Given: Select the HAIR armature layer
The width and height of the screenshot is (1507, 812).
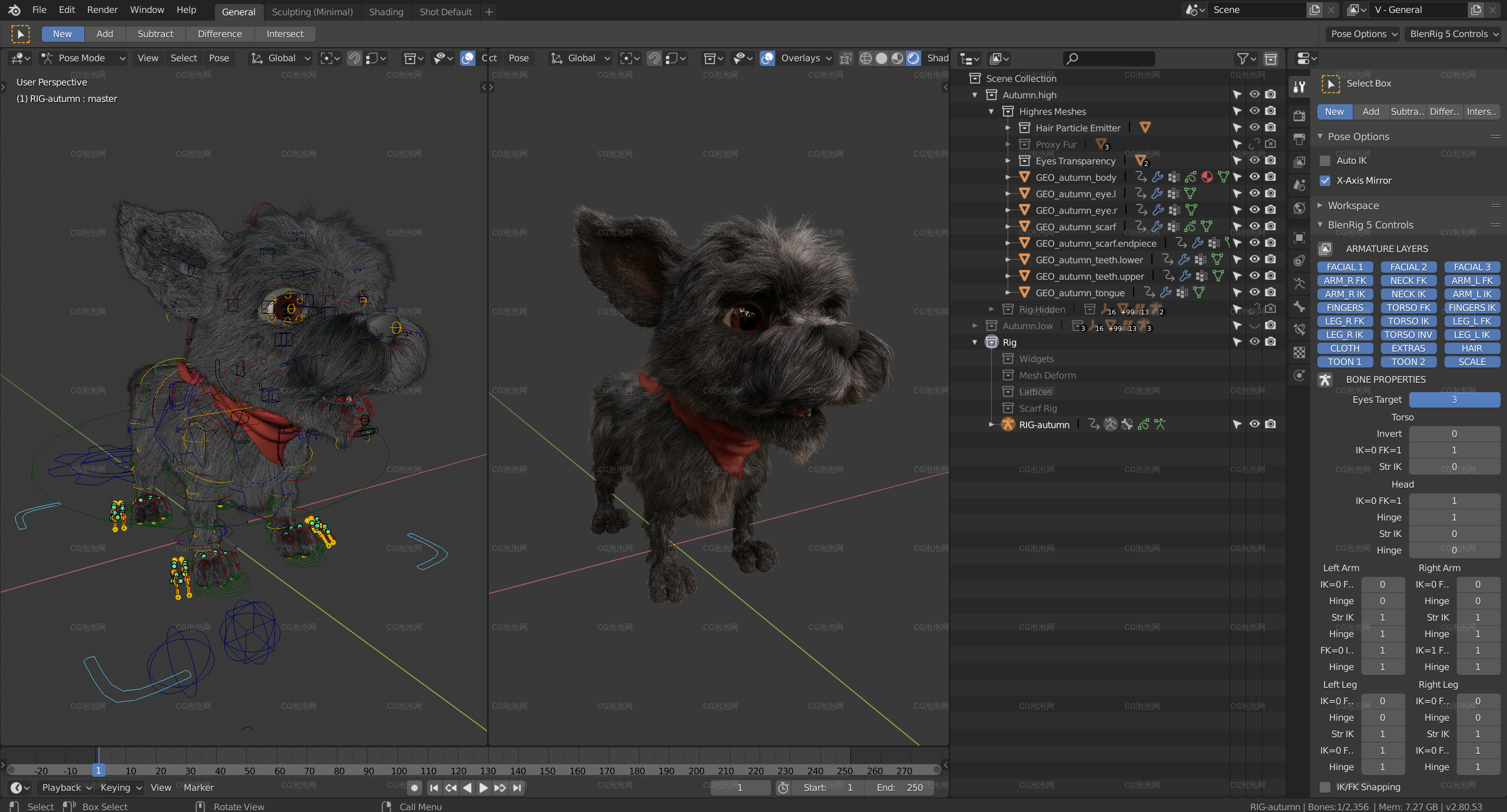Looking at the screenshot, I should [1470, 348].
